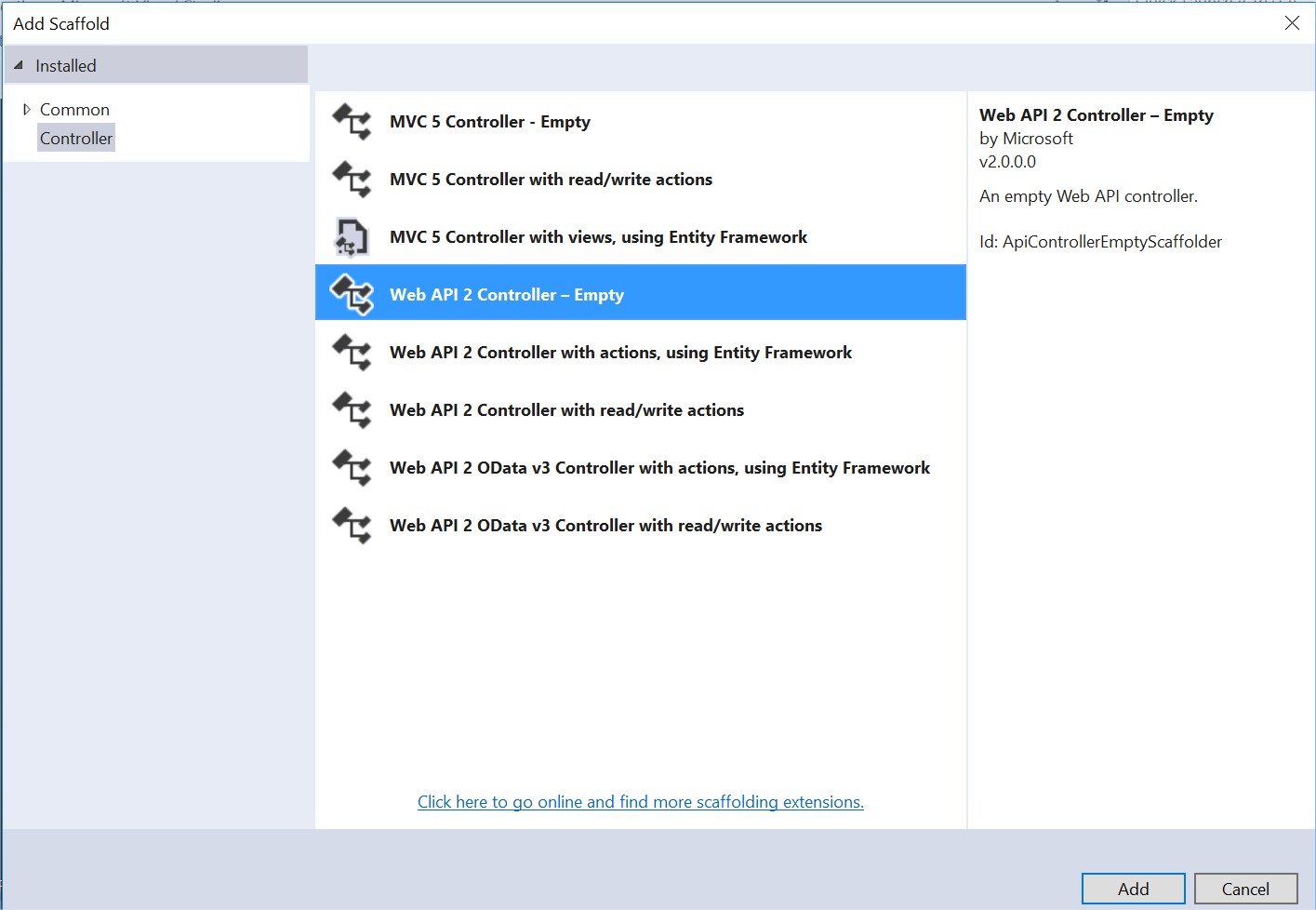1316x910 pixels.
Task: Close the Add Scaffold dialog
Action: [x=1292, y=23]
